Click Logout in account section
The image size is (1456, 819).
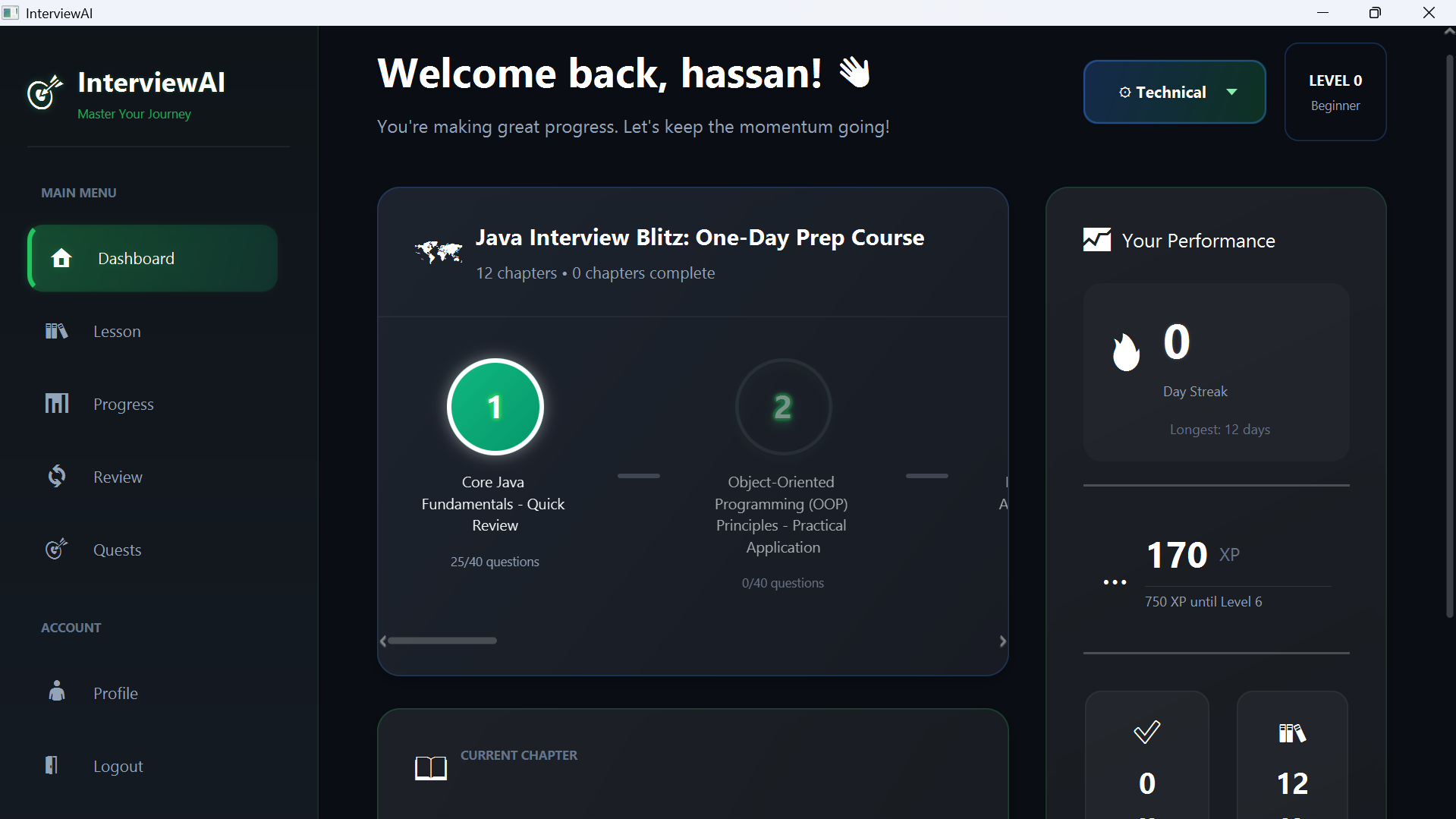(153, 766)
